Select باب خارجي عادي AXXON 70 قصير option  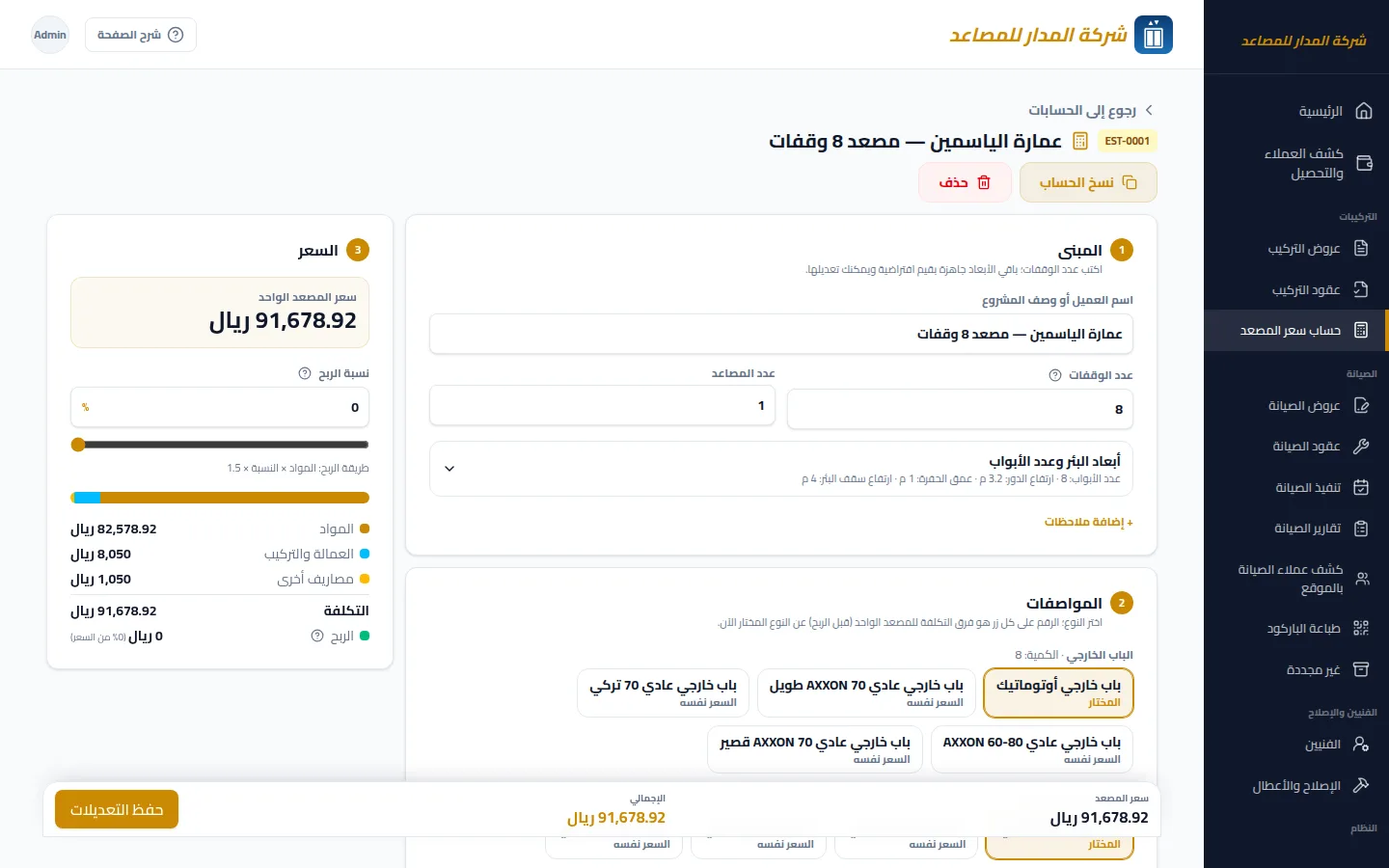pos(815,749)
